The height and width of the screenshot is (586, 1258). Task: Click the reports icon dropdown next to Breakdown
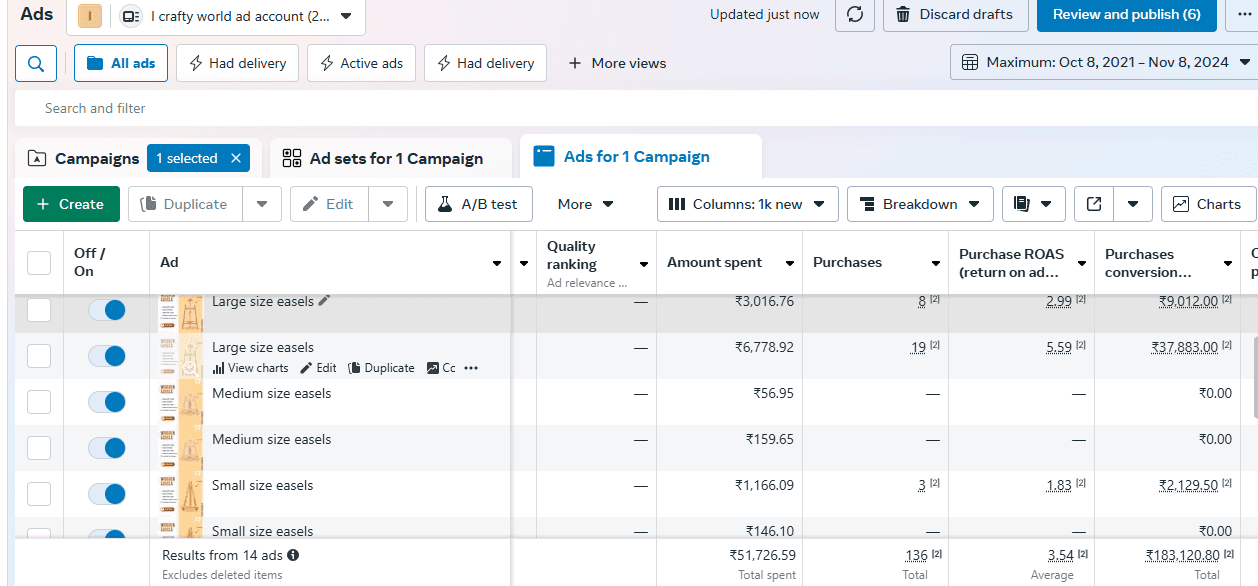tap(1034, 204)
